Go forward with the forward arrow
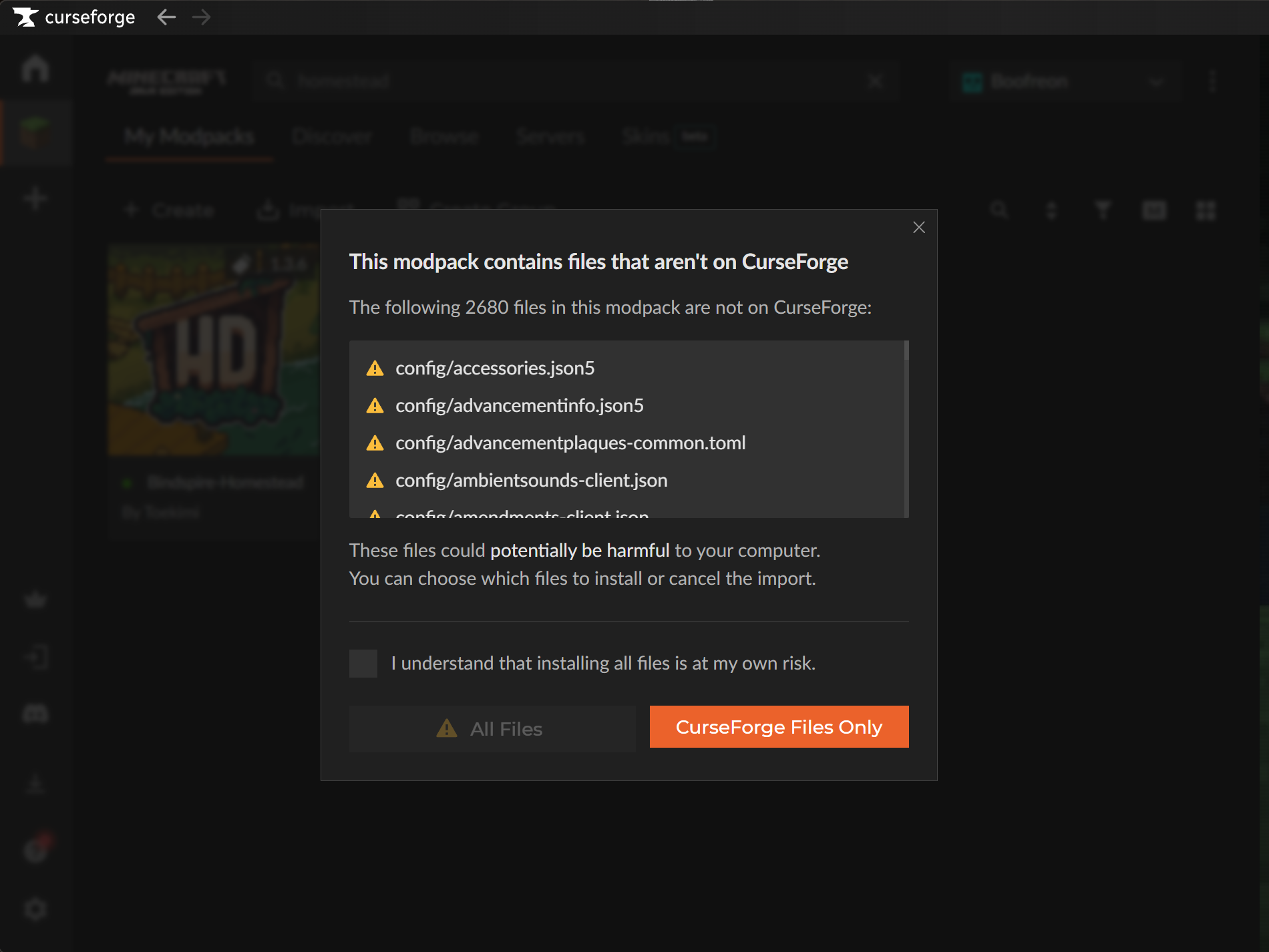 (201, 17)
